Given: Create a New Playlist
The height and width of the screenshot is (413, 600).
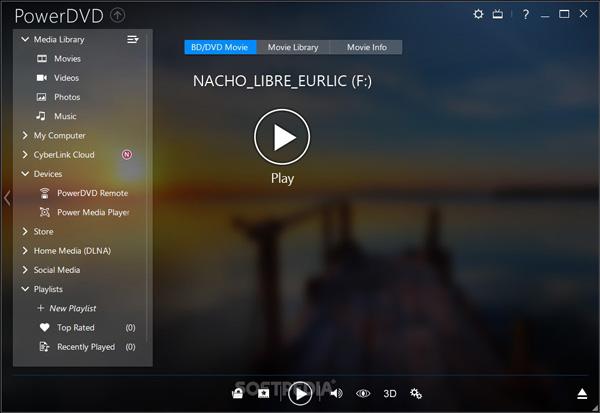Looking at the screenshot, I should (x=67, y=308).
